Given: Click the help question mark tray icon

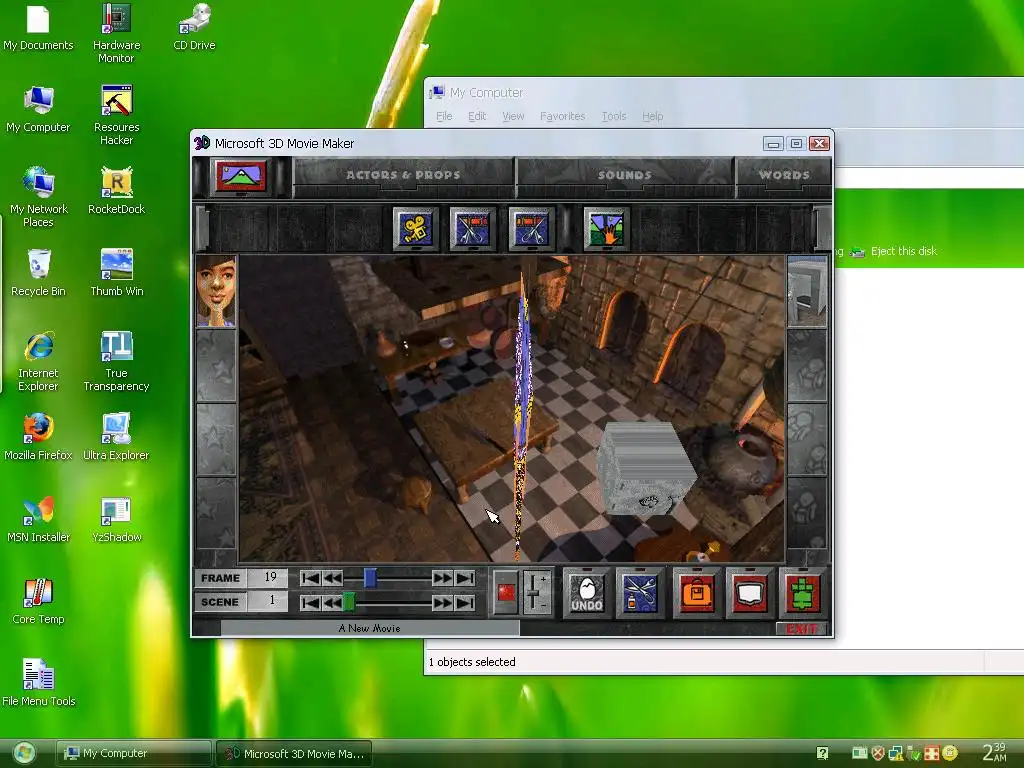Looking at the screenshot, I should (822, 754).
